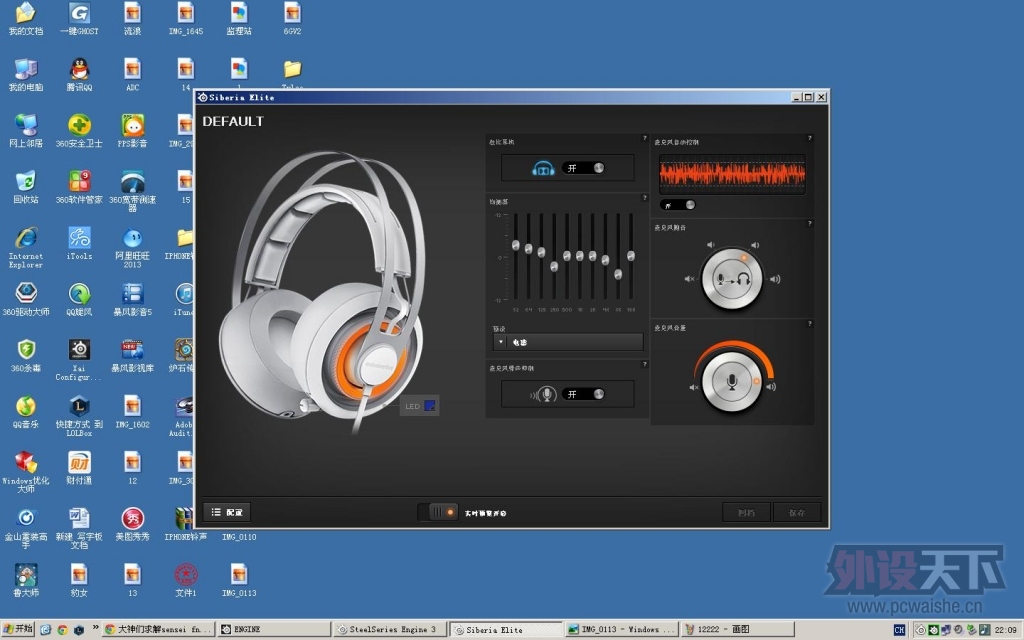Open 鲁大师 desktop icon
This screenshot has height=640, width=1024.
point(26,580)
